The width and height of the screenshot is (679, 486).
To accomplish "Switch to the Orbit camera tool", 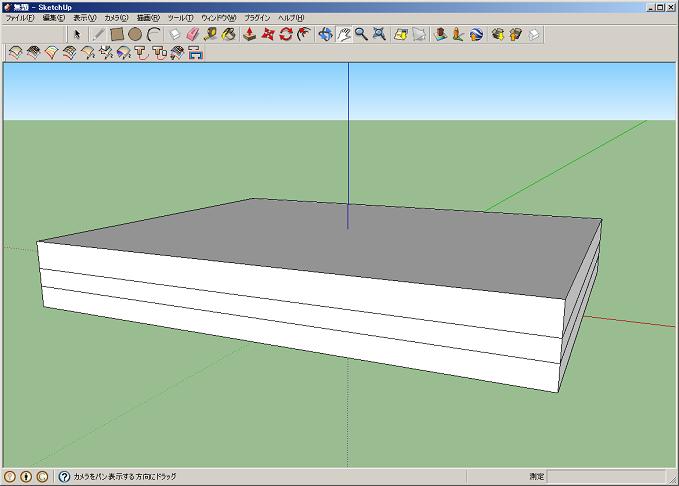I will [x=325, y=34].
